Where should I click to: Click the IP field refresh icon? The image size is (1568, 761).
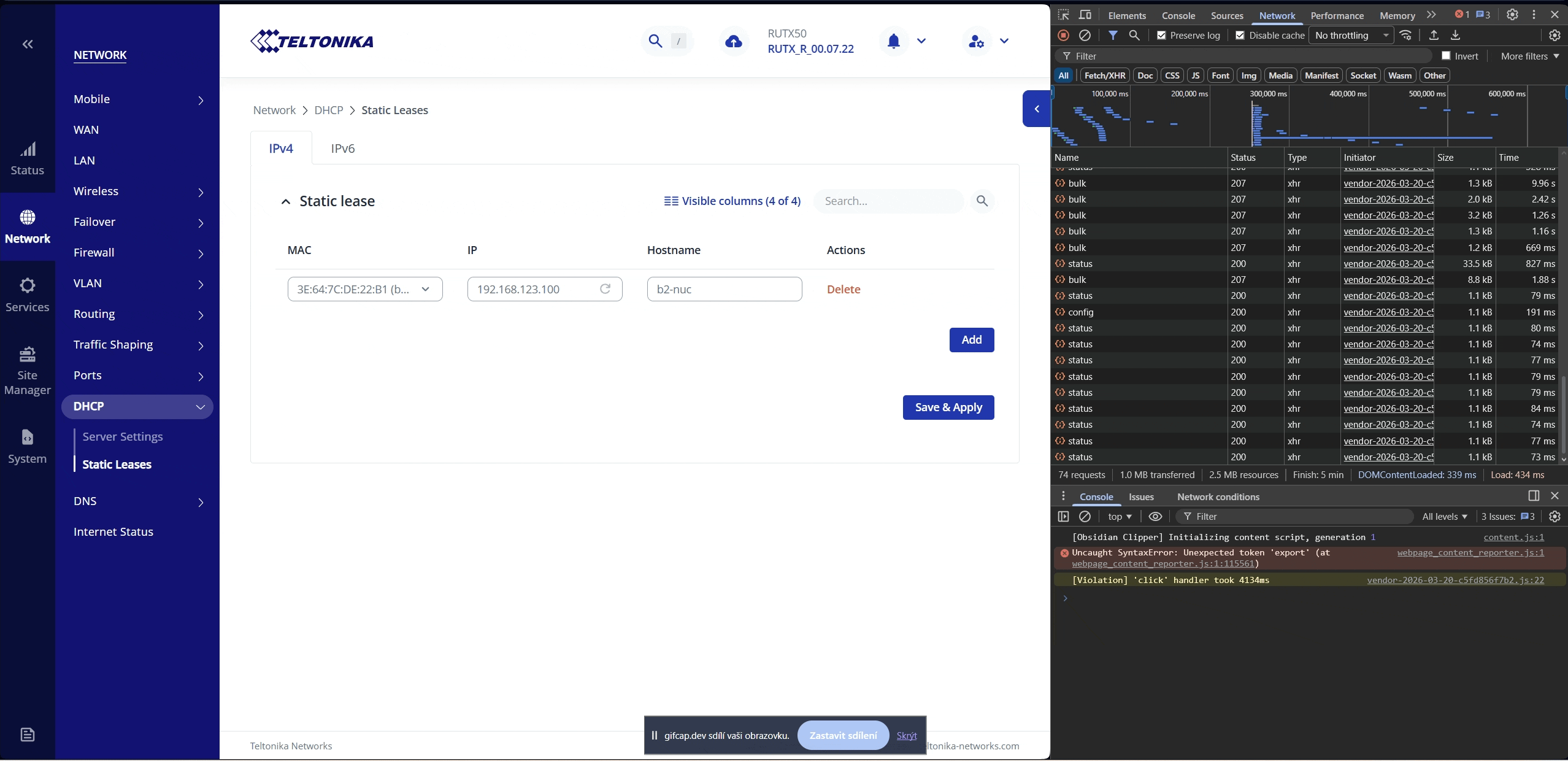[605, 288]
